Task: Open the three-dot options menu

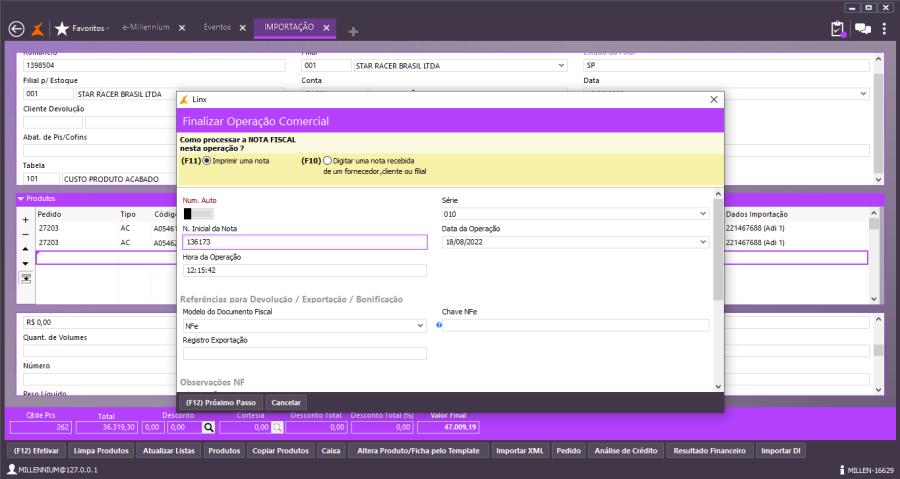Action: (x=884, y=29)
